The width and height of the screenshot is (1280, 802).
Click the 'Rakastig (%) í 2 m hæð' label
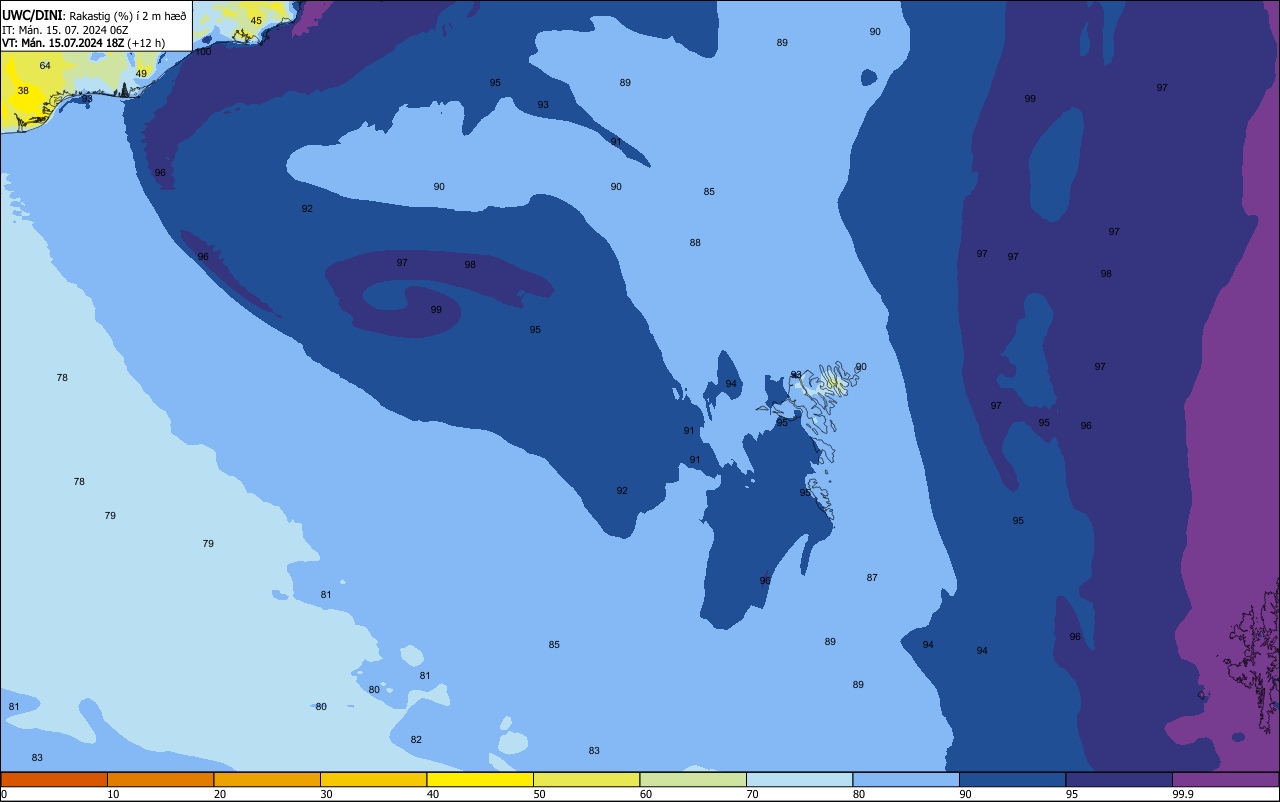tap(128, 15)
